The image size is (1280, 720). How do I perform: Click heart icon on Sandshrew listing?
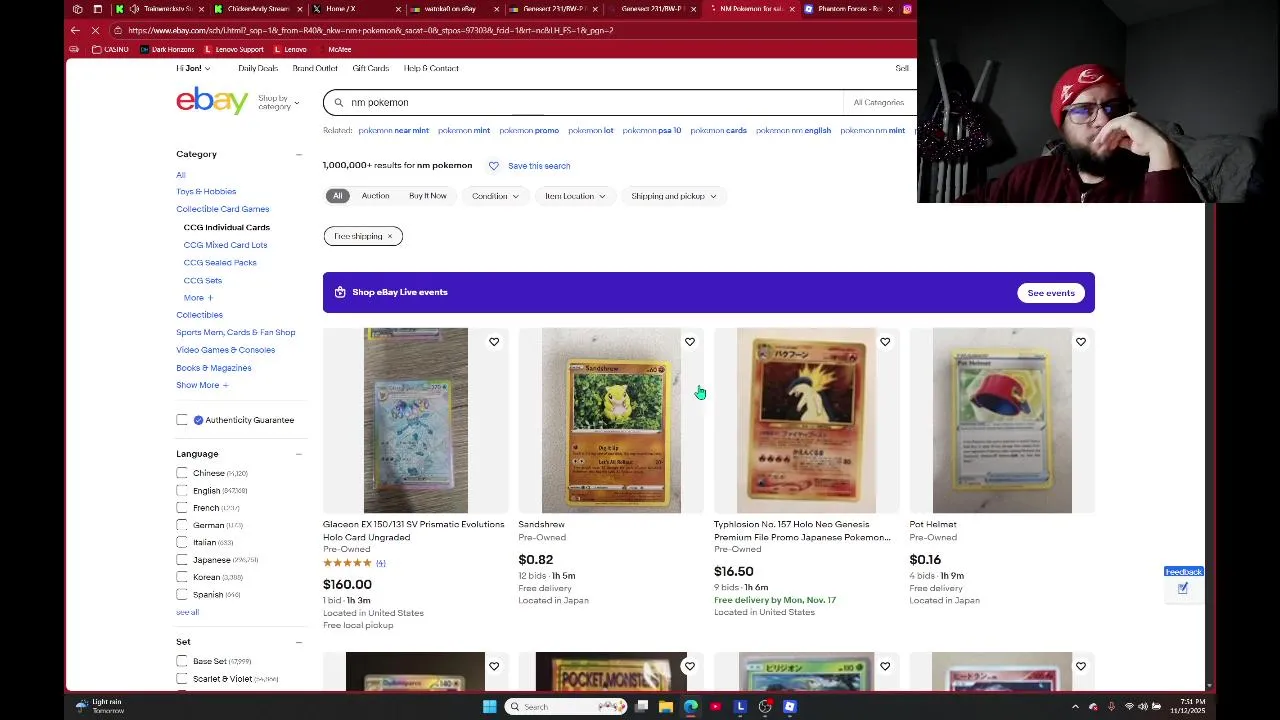689,342
